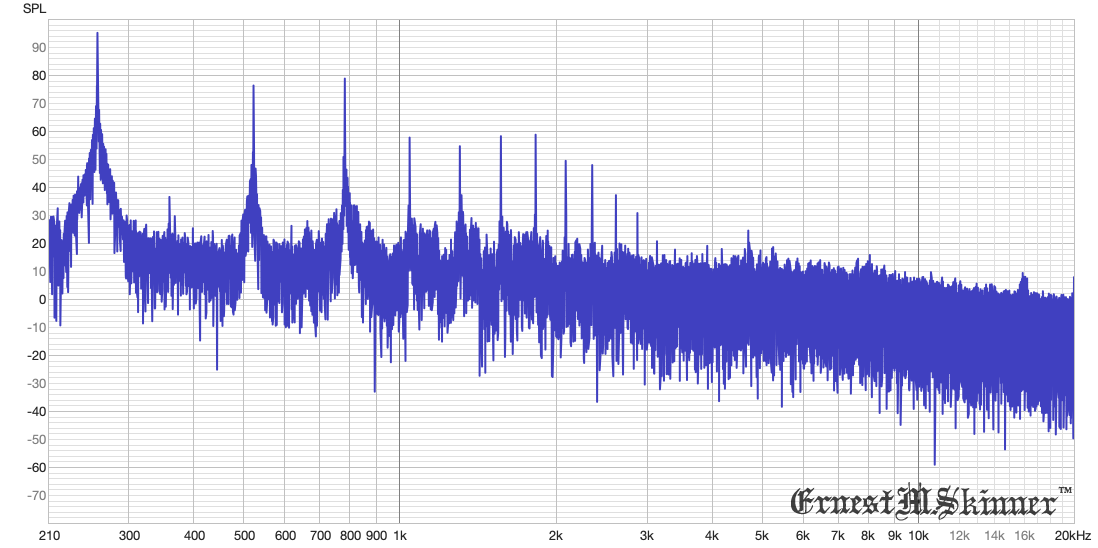This screenshot has height=548, width=1098.
Task: Pick the -50 label on SPL axis
Action: 38,440
